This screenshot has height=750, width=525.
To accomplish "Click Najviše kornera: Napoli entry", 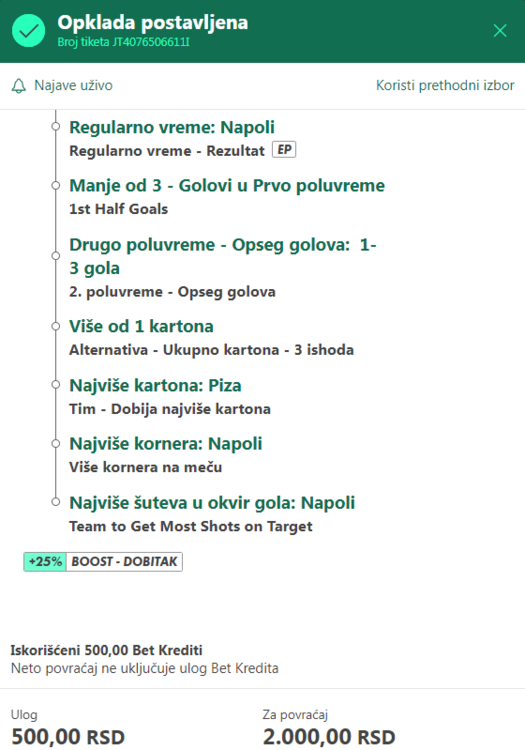I will click(x=166, y=444).
